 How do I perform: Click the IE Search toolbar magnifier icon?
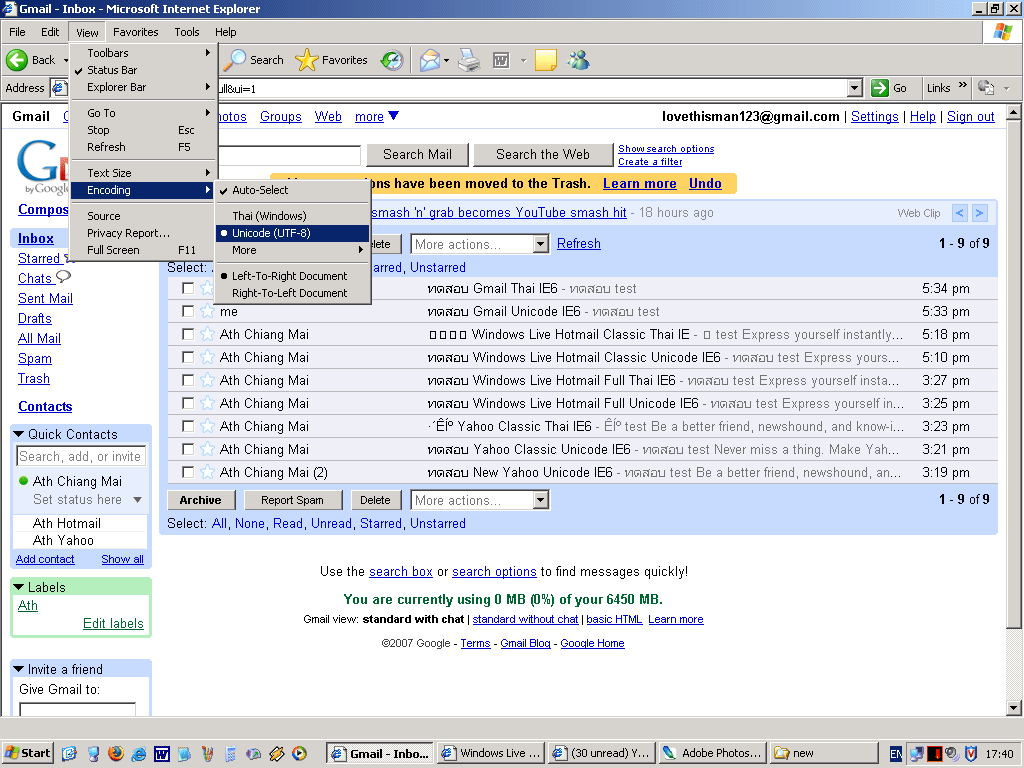click(x=234, y=60)
